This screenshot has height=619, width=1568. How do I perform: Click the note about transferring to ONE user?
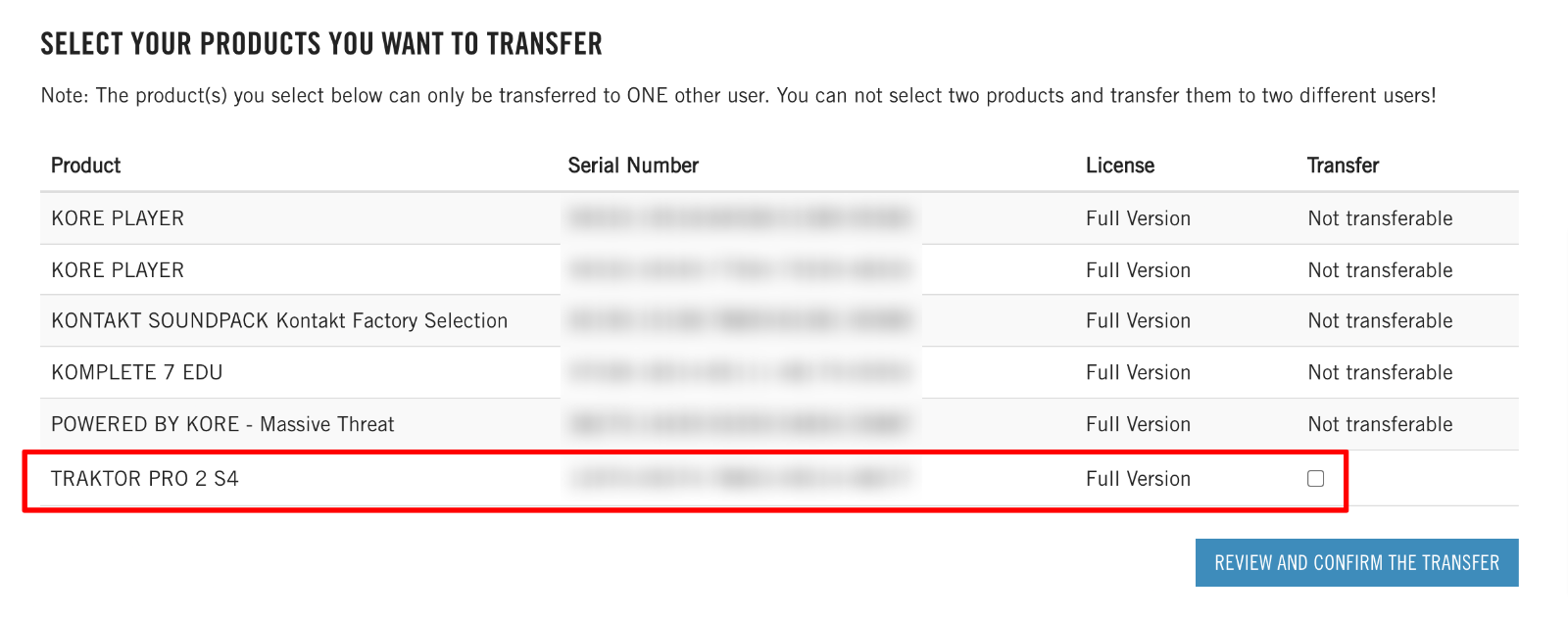[x=738, y=96]
